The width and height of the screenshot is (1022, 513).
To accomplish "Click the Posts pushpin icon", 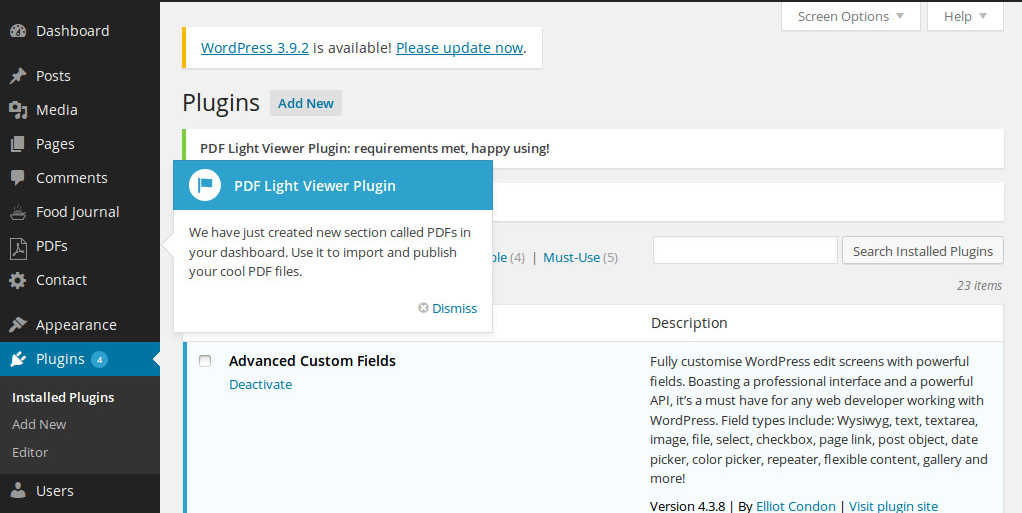I will (x=18, y=76).
